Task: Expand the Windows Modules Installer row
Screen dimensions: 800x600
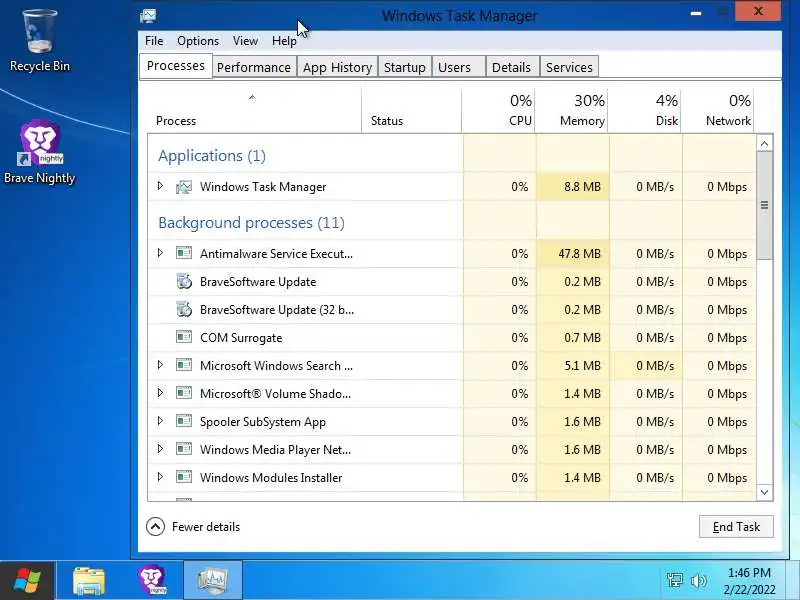Action: tap(160, 477)
